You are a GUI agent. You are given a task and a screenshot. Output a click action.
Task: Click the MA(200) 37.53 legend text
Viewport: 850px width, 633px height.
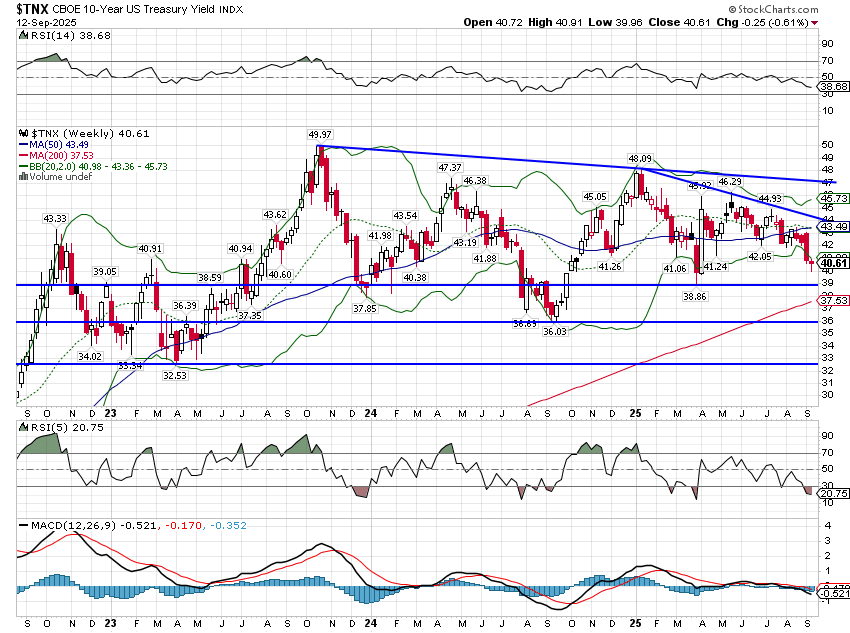tap(62, 156)
